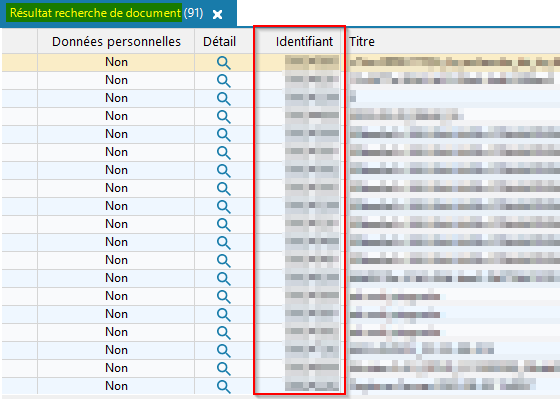Screen dimensions: 560x399
Task: Open detail magnifier in fourteenth row
Action: pos(224,296)
